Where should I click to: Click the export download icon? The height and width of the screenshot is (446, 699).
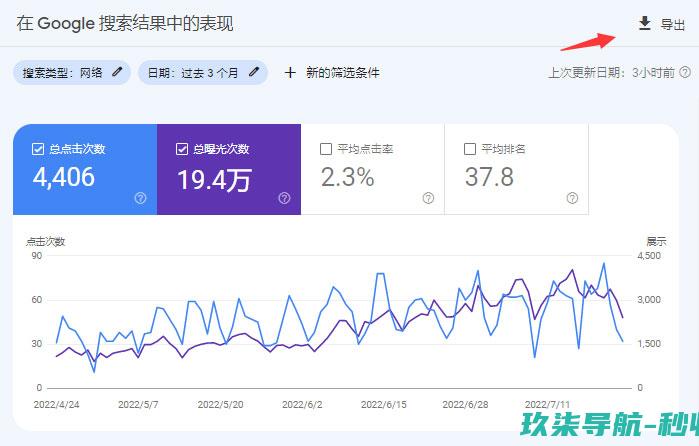645,23
